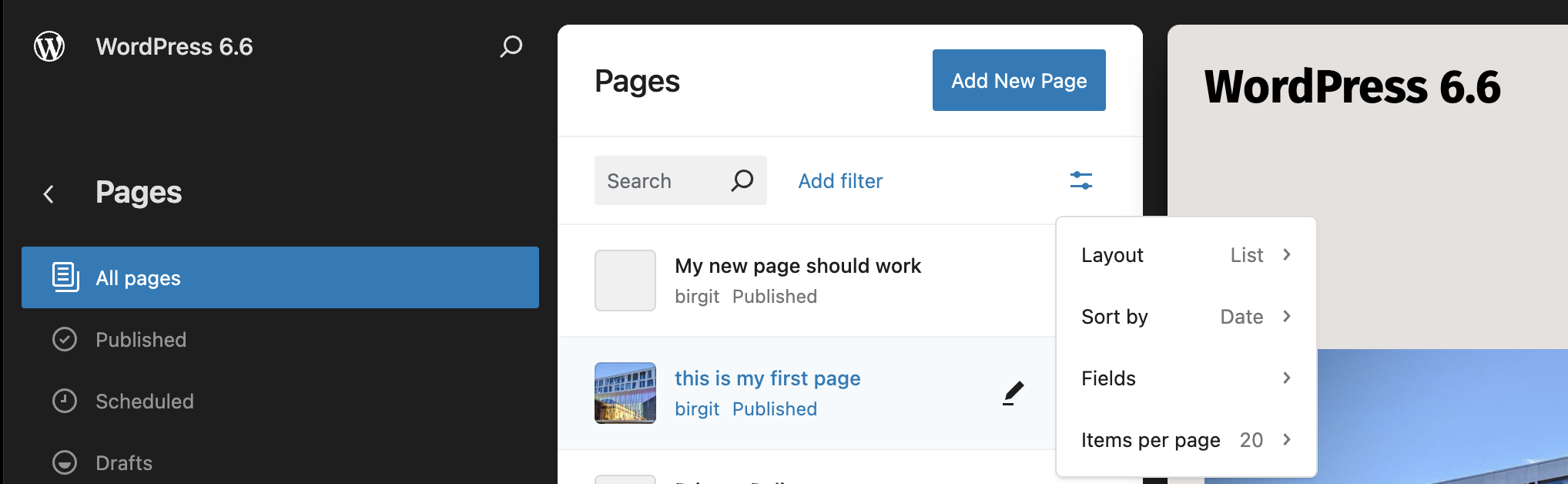Click the Add filter link
This screenshot has width=1568, height=484.
(x=840, y=181)
